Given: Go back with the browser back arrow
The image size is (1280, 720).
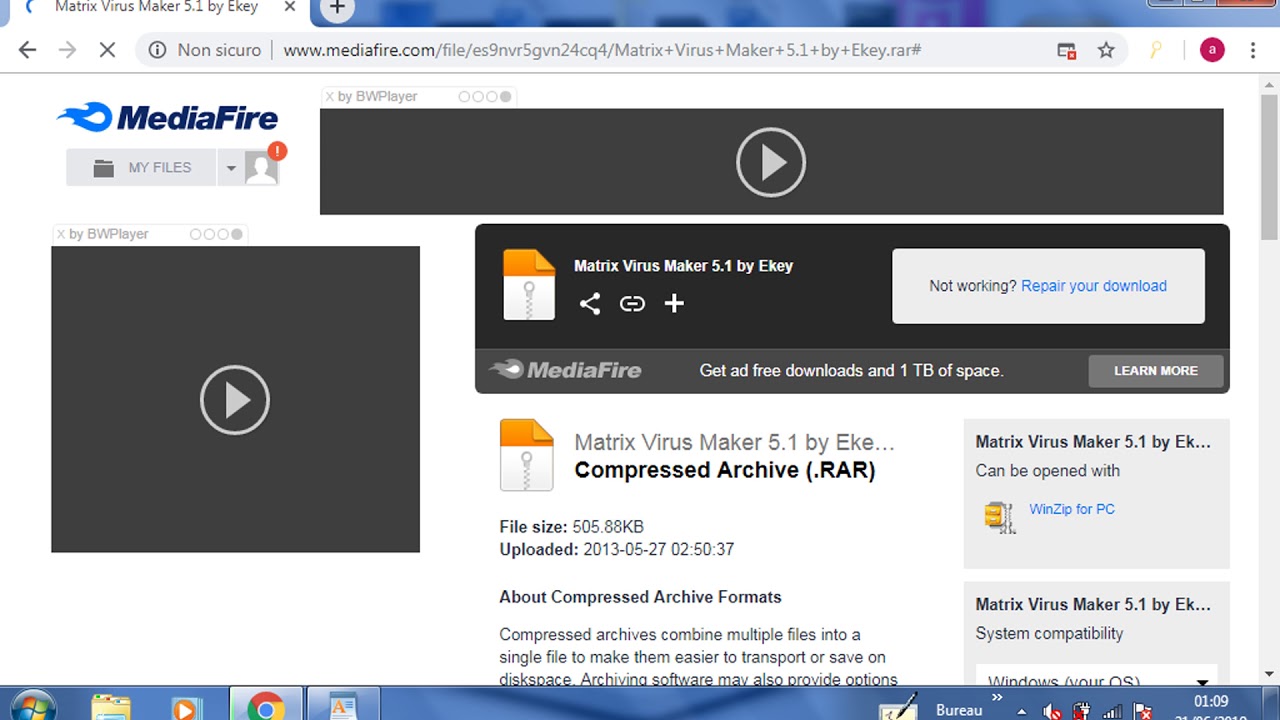Looking at the screenshot, I should [27, 50].
